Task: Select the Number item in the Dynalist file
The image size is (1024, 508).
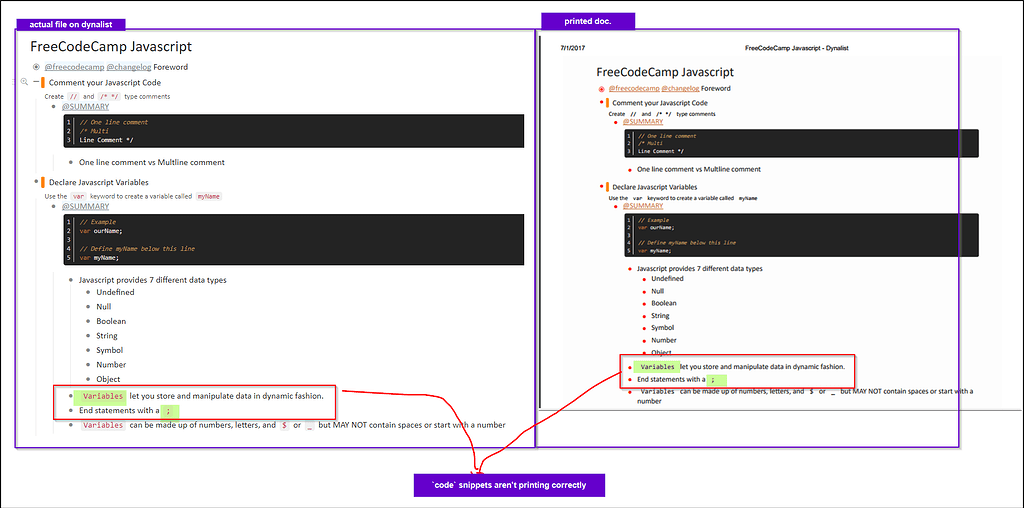Action: coord(111,364)
